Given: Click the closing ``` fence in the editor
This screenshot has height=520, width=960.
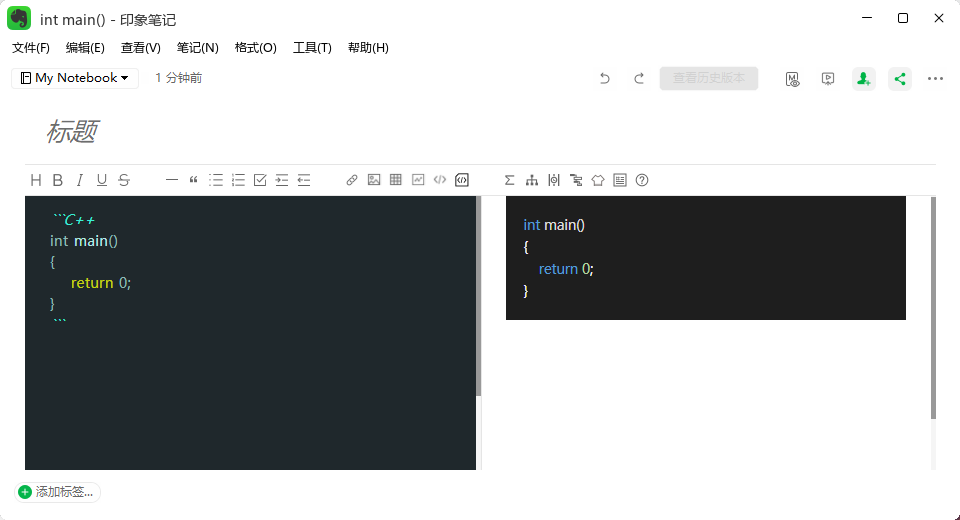Looking at the screenshot, I should pos(59,321).
